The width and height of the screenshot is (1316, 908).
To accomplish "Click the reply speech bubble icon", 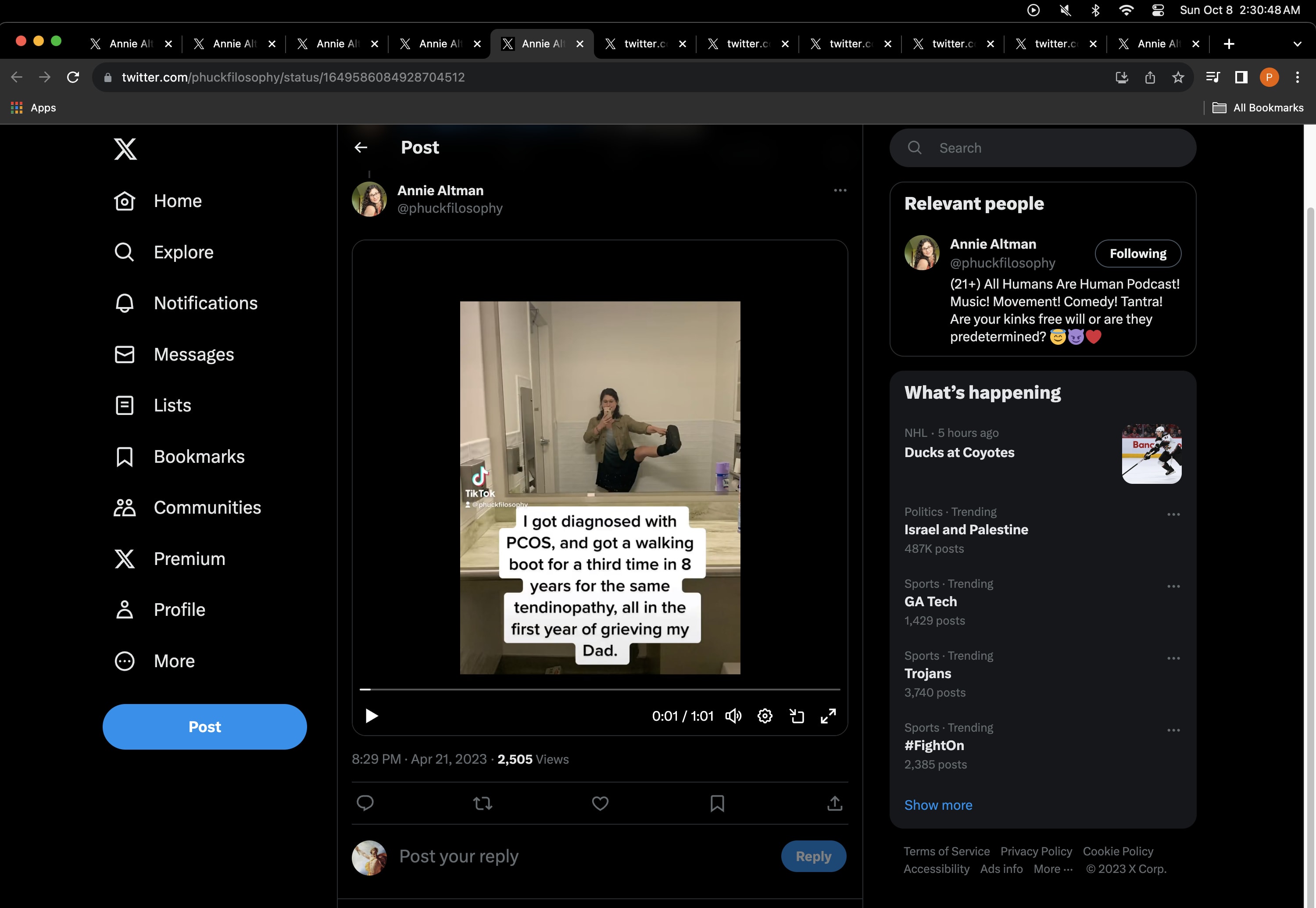I will [x=365, y=803].
